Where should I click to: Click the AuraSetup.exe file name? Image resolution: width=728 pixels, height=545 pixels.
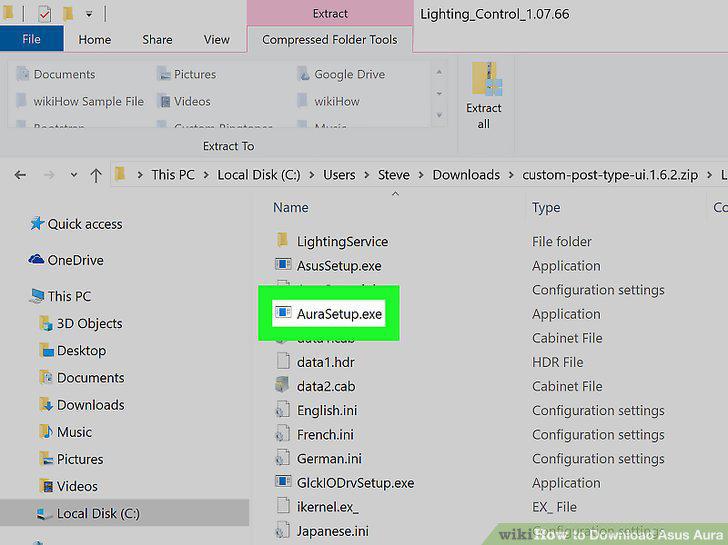click(339, 314)
